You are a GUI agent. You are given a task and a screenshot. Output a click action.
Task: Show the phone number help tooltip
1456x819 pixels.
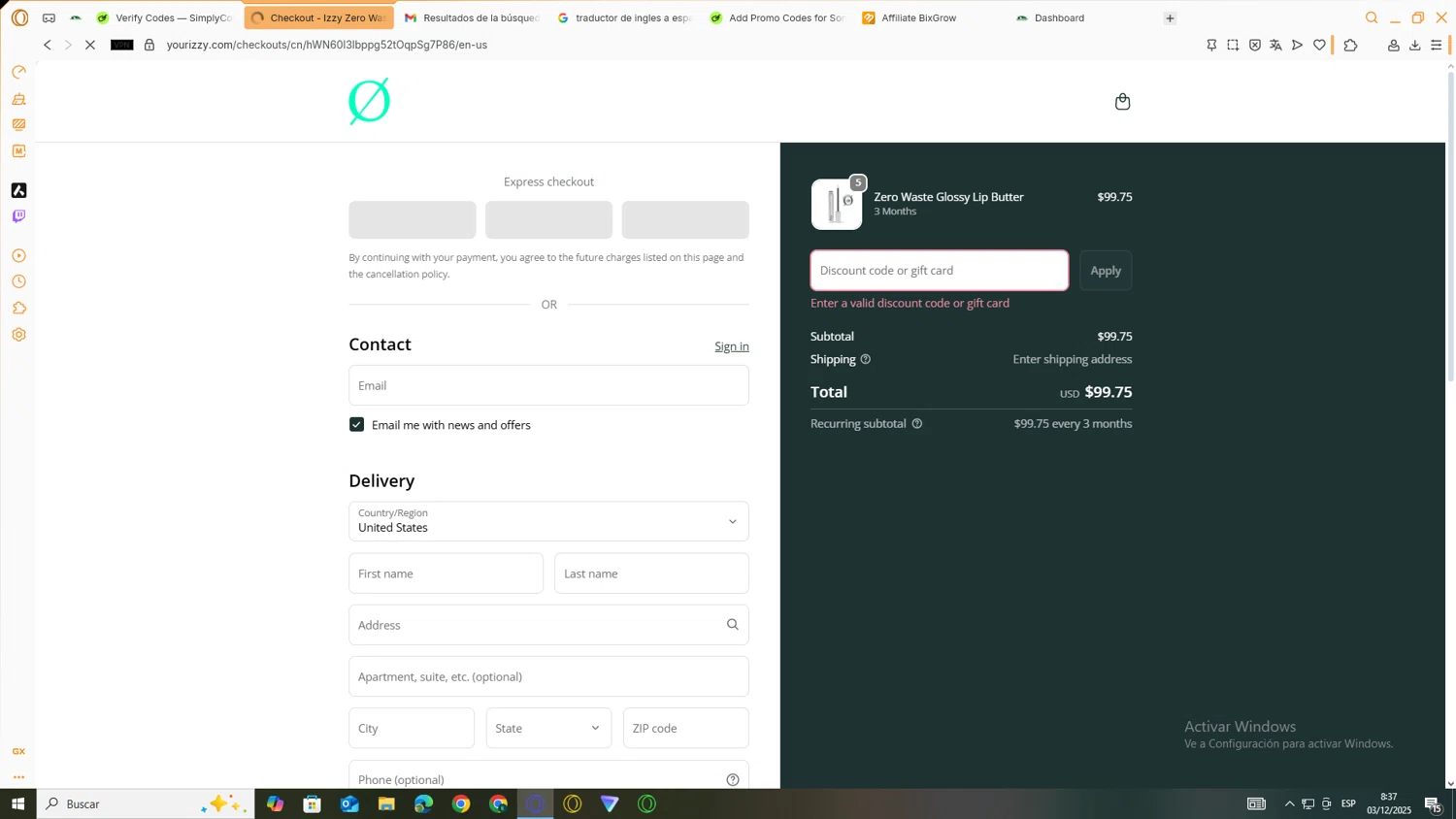(x=733, y=779)
